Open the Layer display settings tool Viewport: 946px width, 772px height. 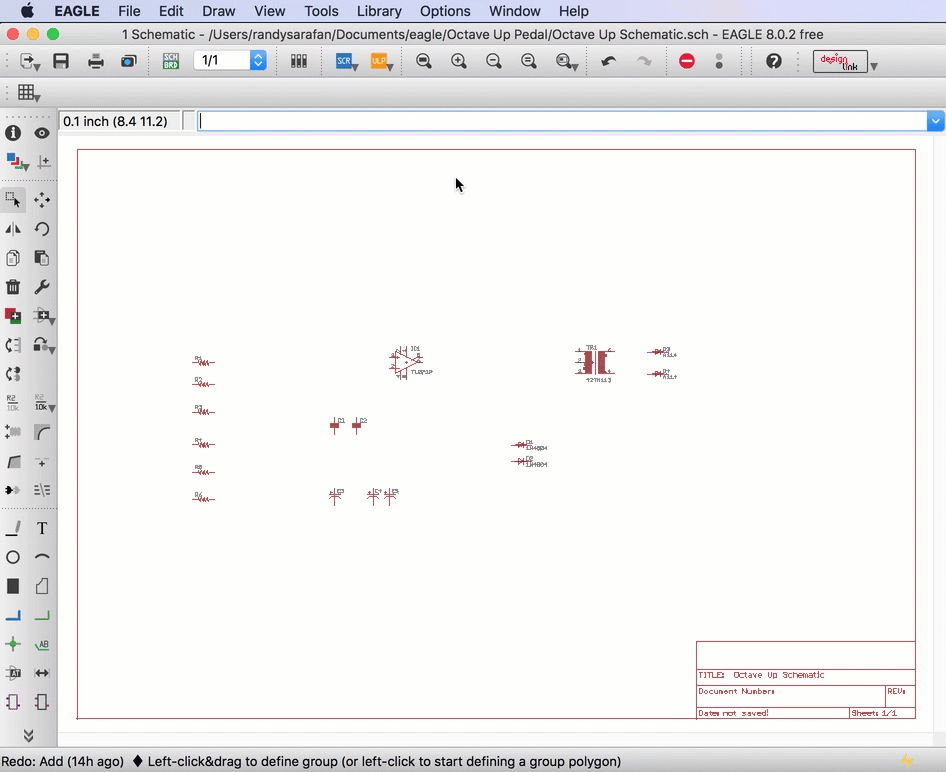(x=16, y=162)
